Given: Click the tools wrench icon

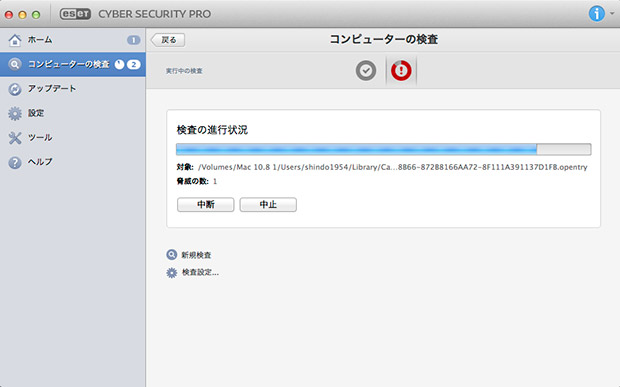Looking at the screenshot, I should click(x=15, y=138).
